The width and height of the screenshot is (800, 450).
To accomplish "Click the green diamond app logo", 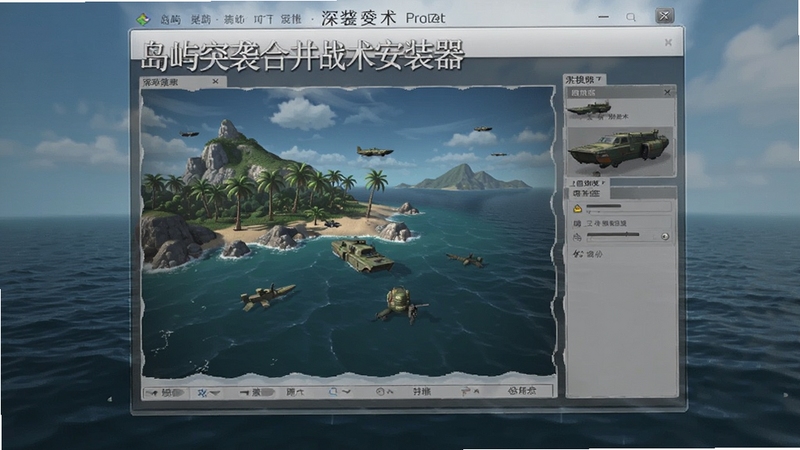I will (x=143, y=19).
